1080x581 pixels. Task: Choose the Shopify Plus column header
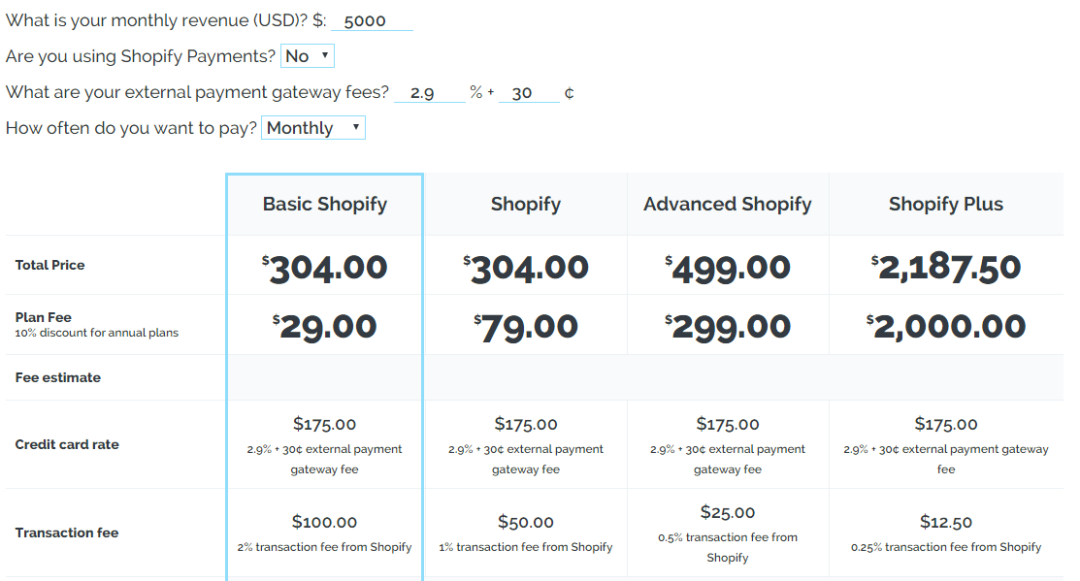point(946,204)
